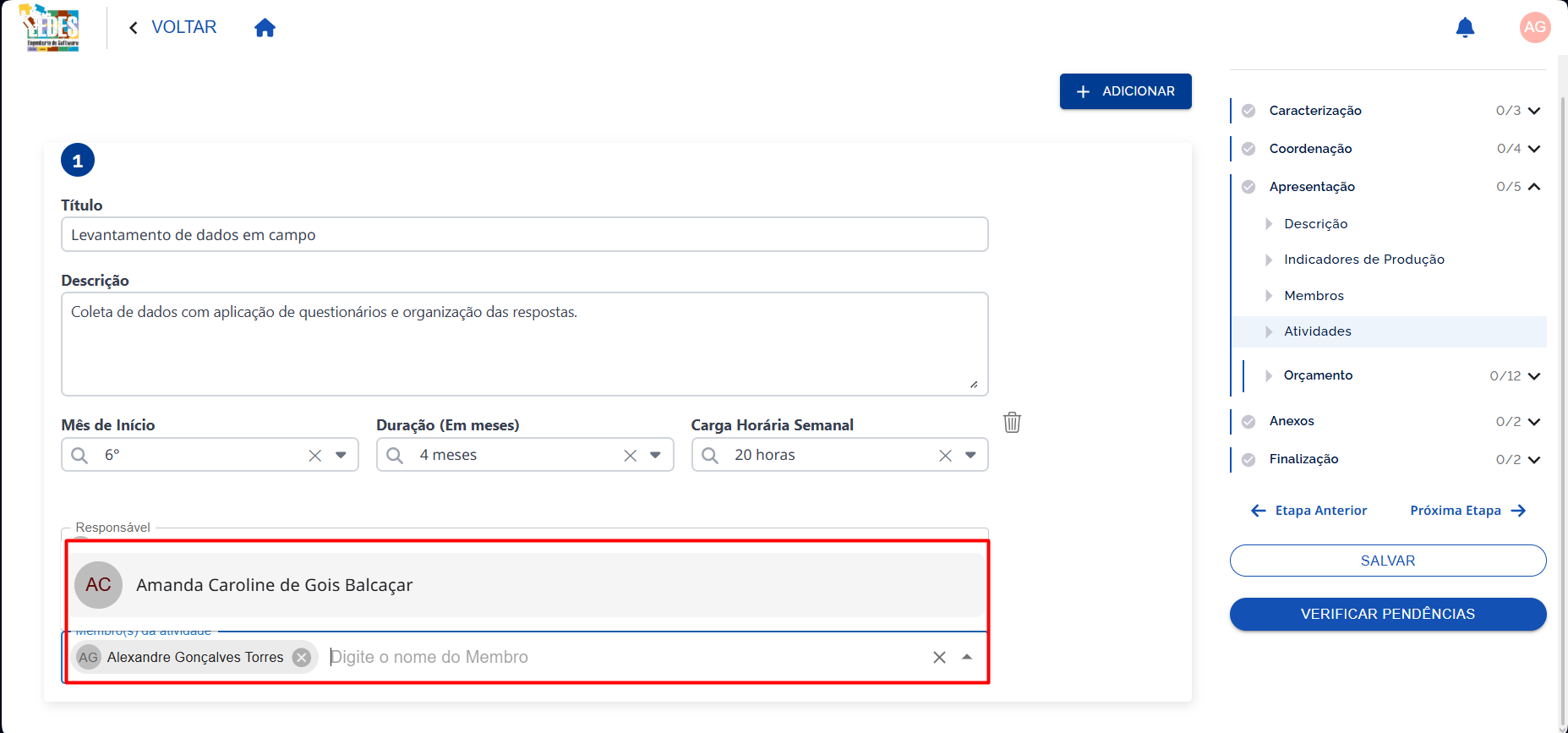Click the ADICIONAR button
This screenshot has width=1568, height=733.
coord(1125,91)
